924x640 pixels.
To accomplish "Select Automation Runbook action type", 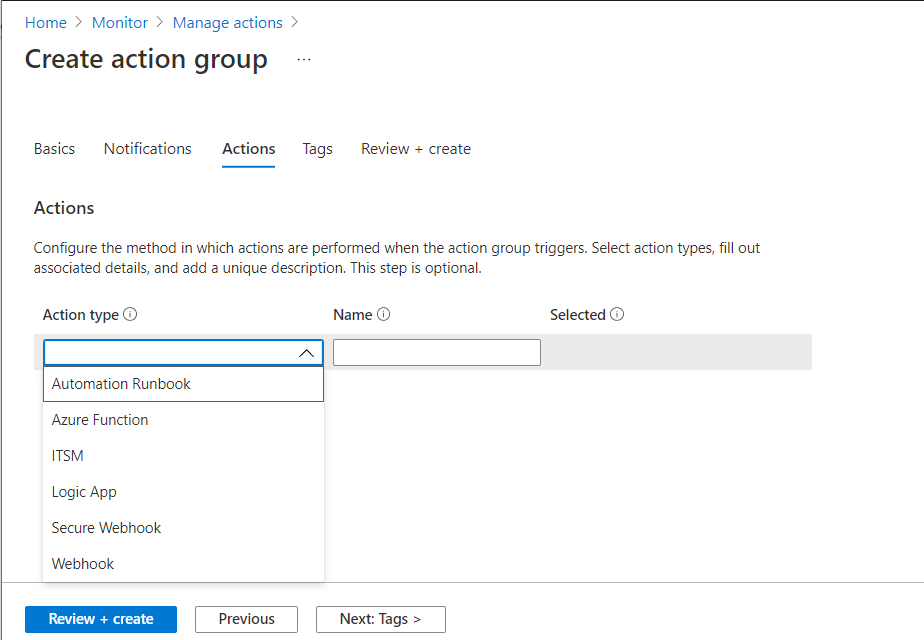I will point(183,384).
